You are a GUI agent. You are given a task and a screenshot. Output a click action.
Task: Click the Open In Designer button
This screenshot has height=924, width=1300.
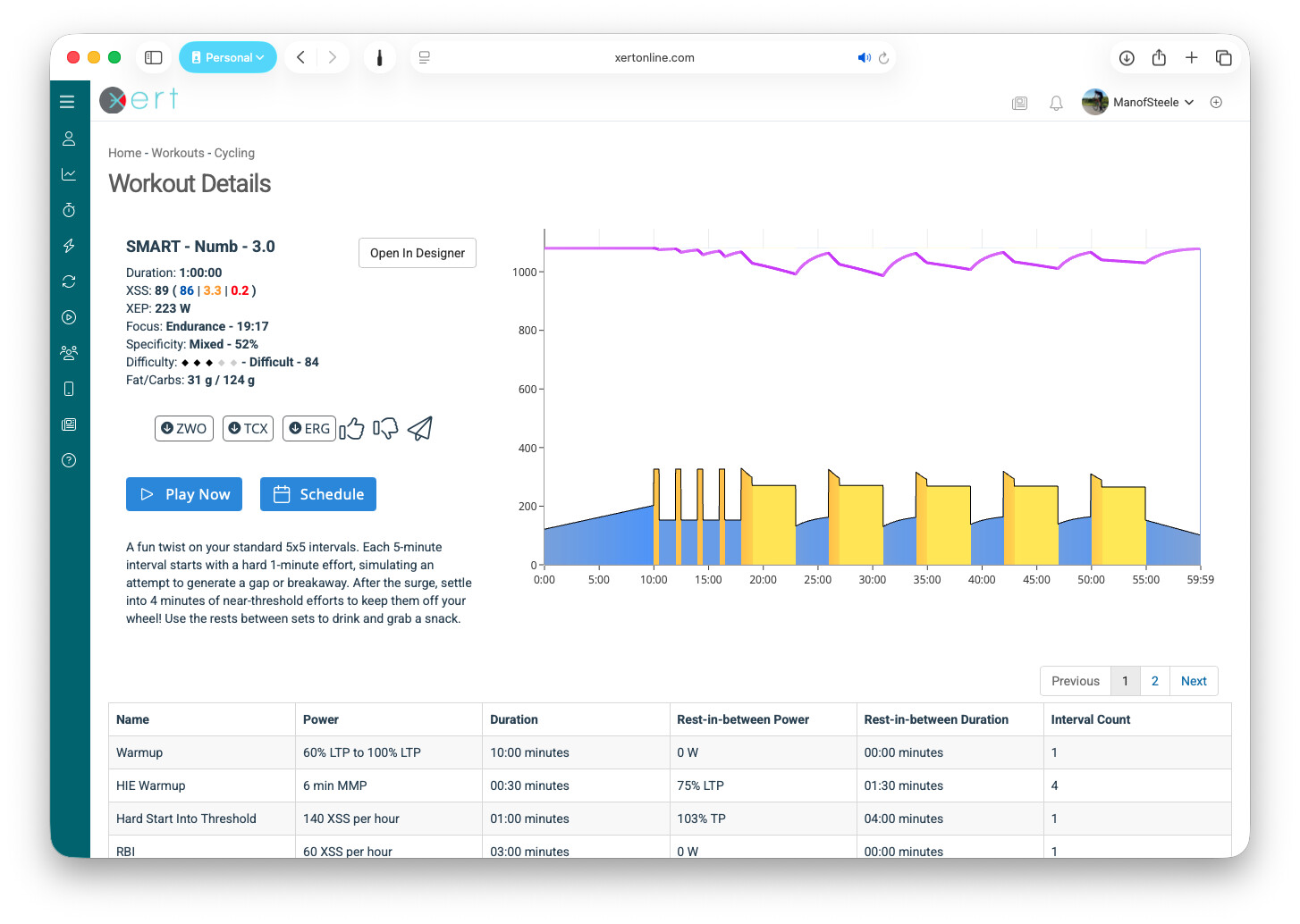[417, 253]
